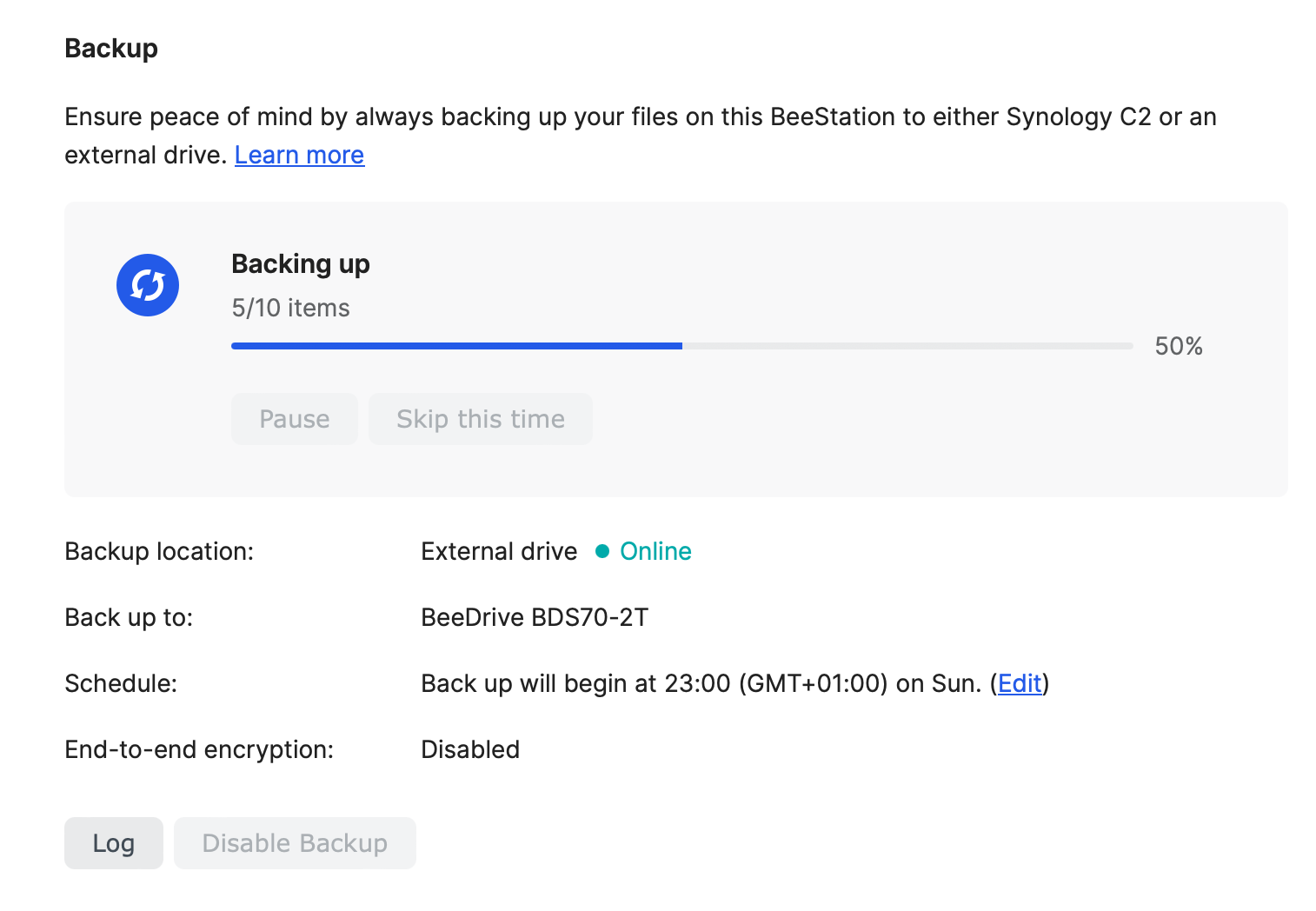The height and width of the screenshot is (911, 1316).
Task: Click the green Online status indicator
Action: 644,551
